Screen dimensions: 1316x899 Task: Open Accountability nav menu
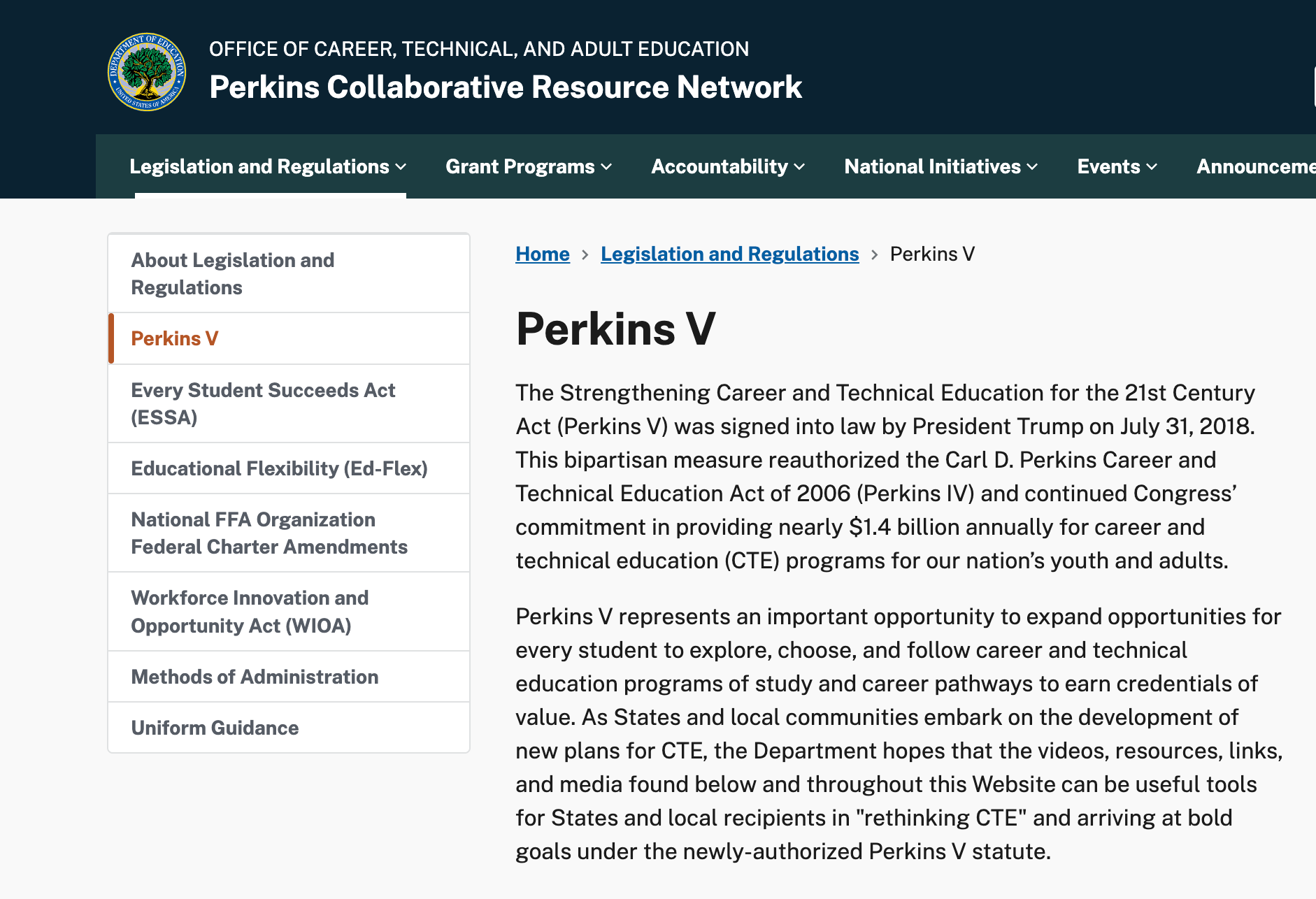point(728,166)
